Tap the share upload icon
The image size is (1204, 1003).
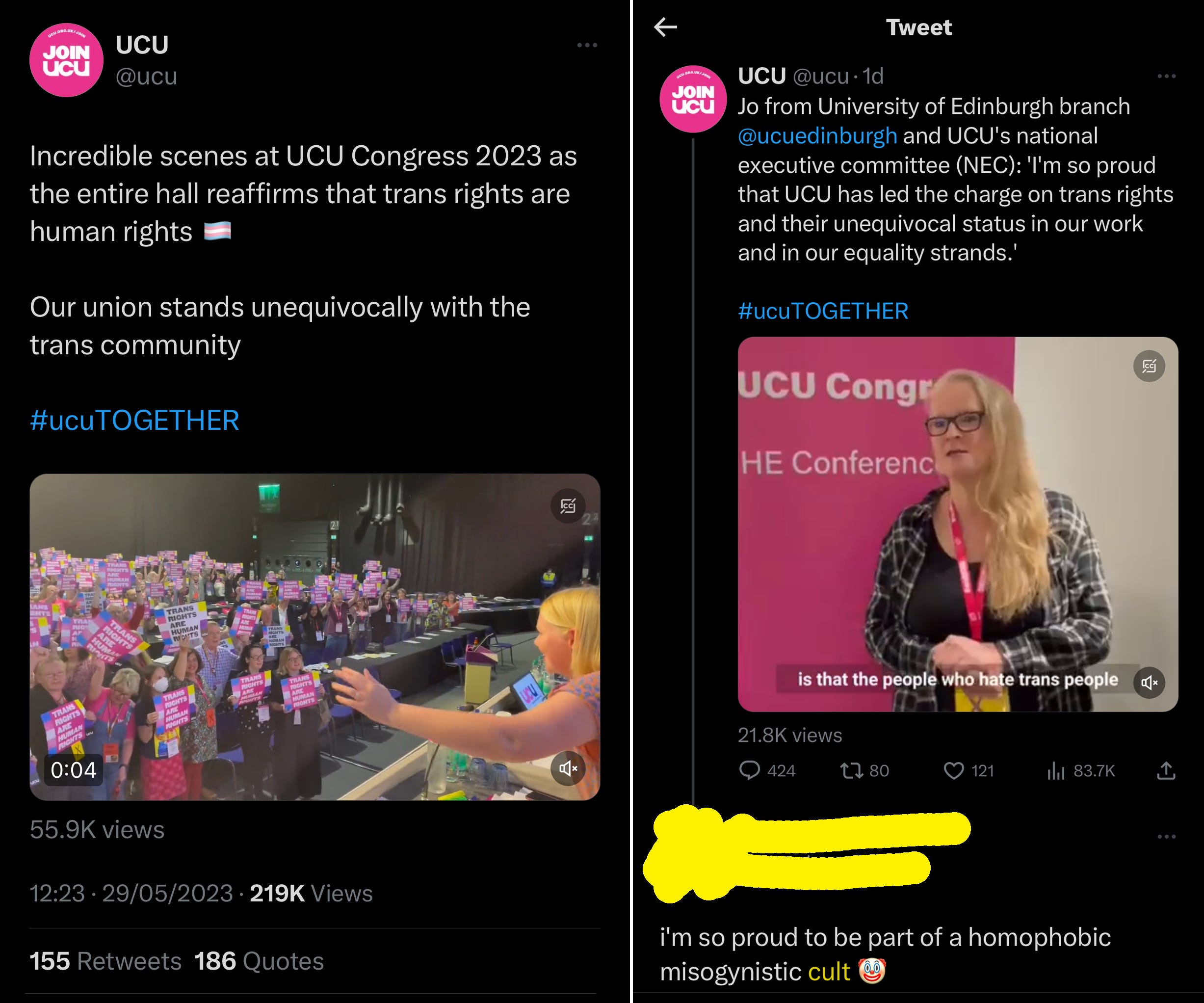tap(1166, 770)
